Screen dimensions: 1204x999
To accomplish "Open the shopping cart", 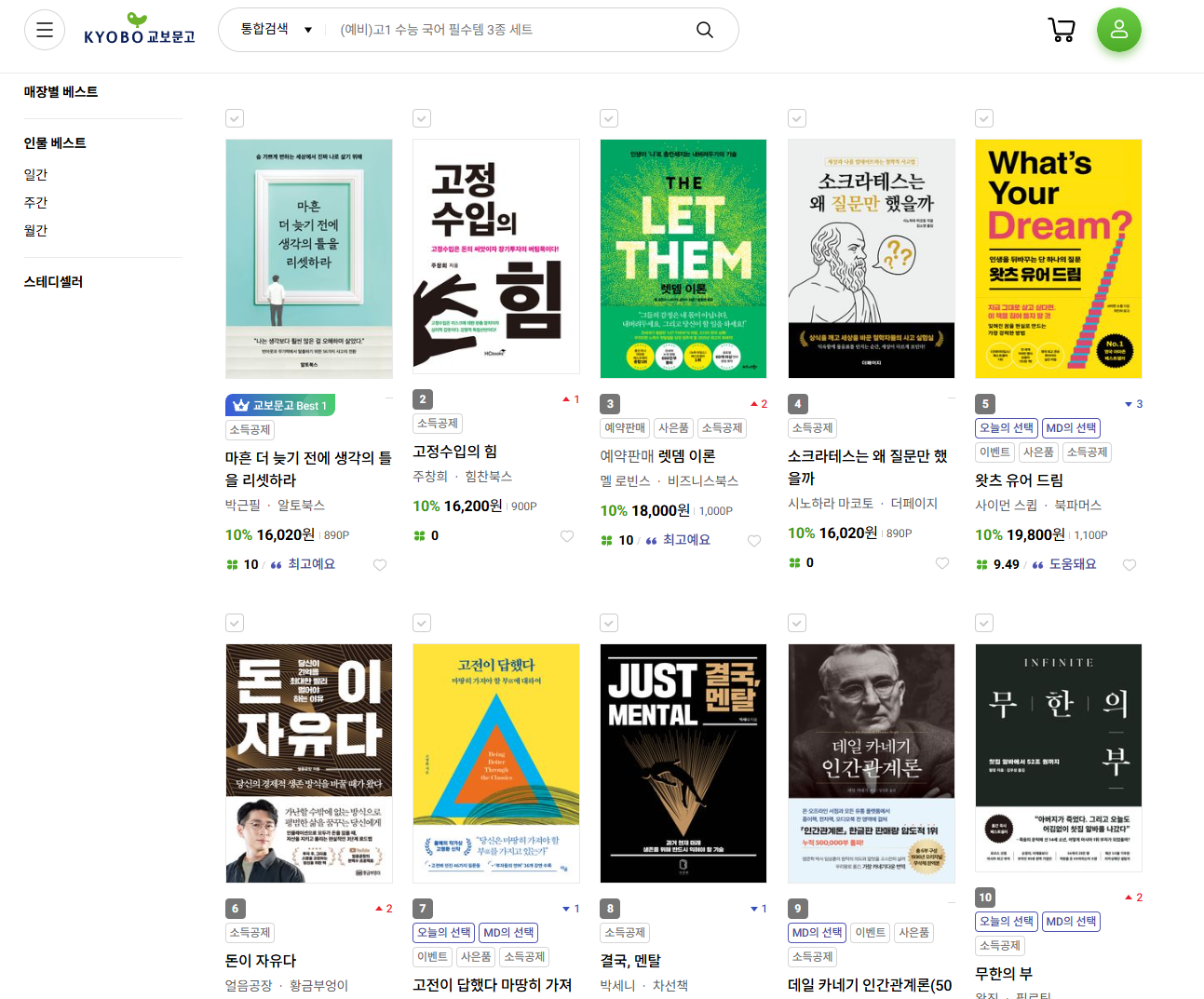I will 1062,30.
